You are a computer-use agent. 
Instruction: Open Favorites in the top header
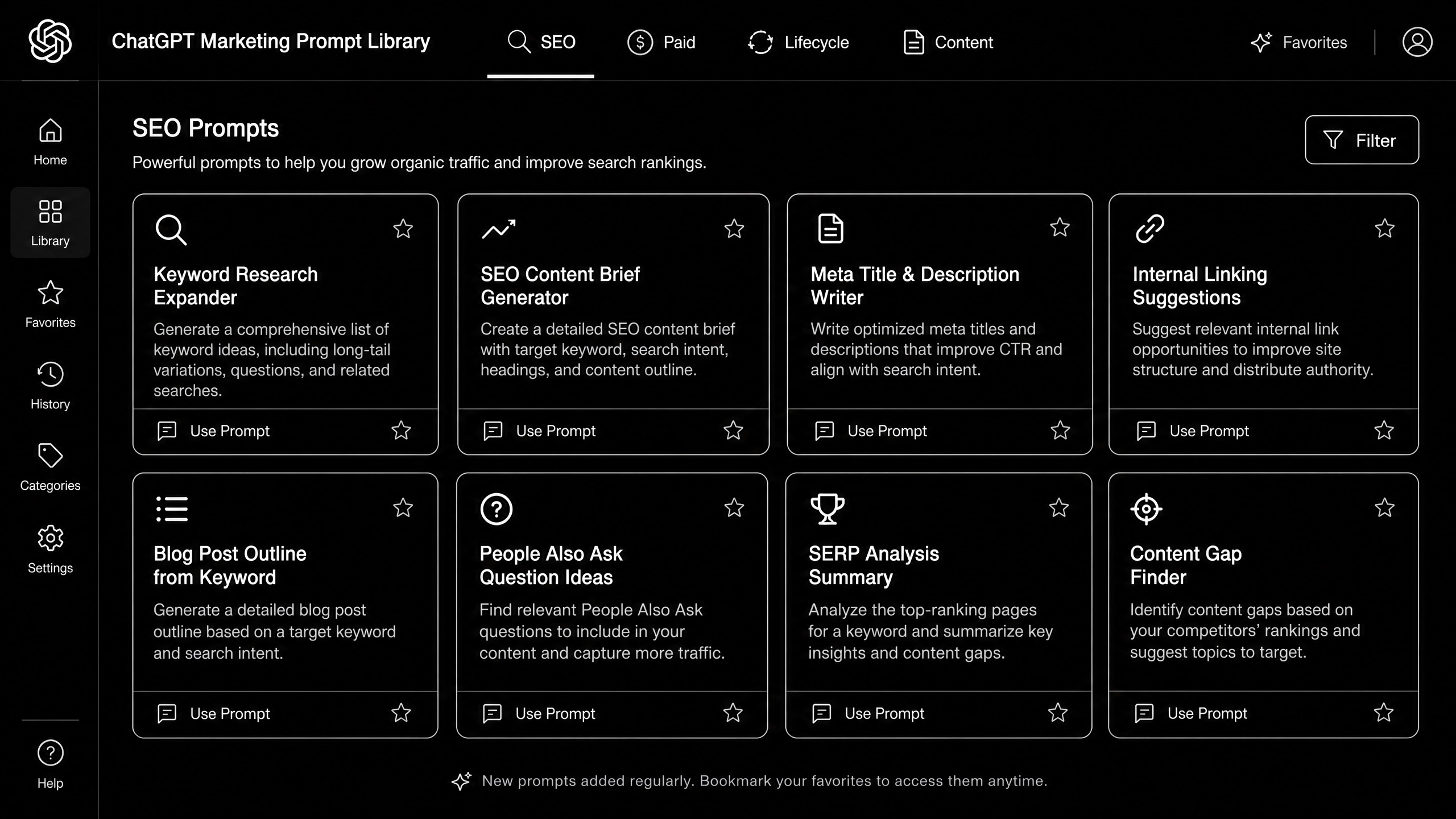1298,42
